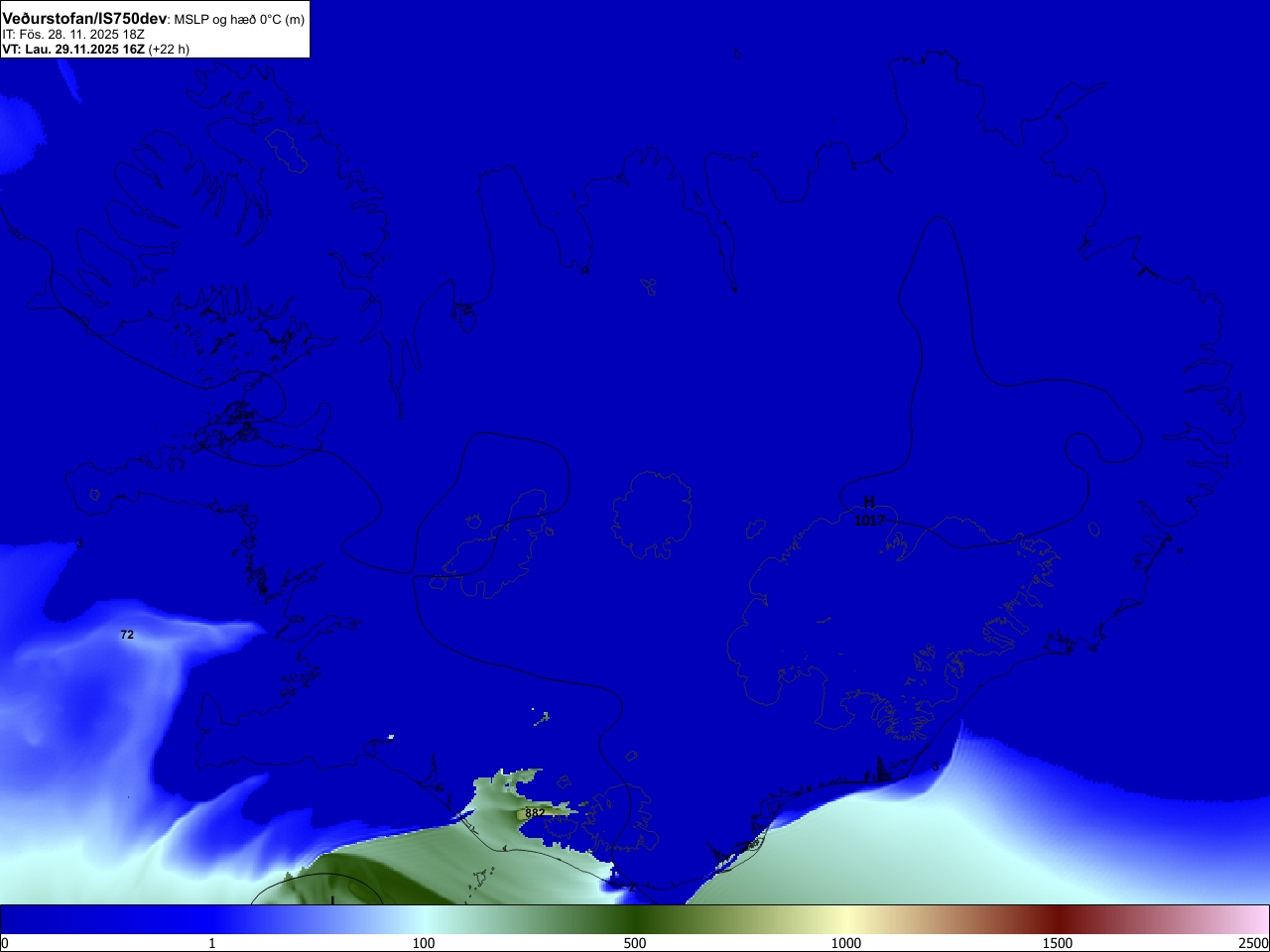Click the 'H' high pressure marker
This screenshot has width=1270, height=952.
[x=869, y=503]
